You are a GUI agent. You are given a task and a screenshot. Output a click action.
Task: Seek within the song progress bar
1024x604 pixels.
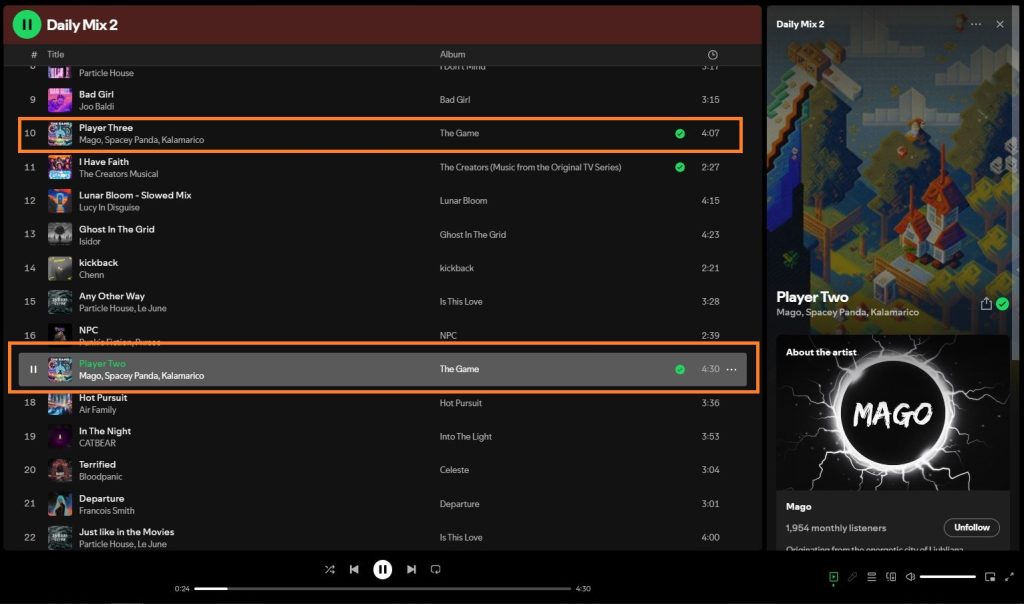click(383, 588)
